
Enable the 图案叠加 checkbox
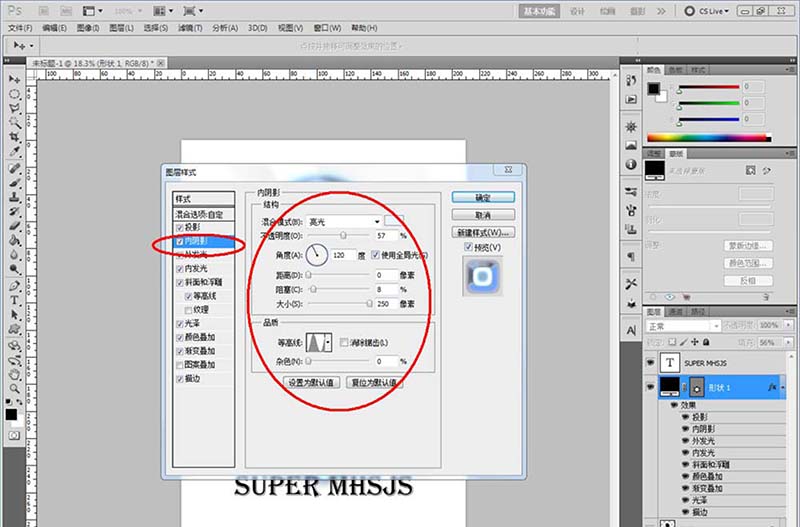180,365
